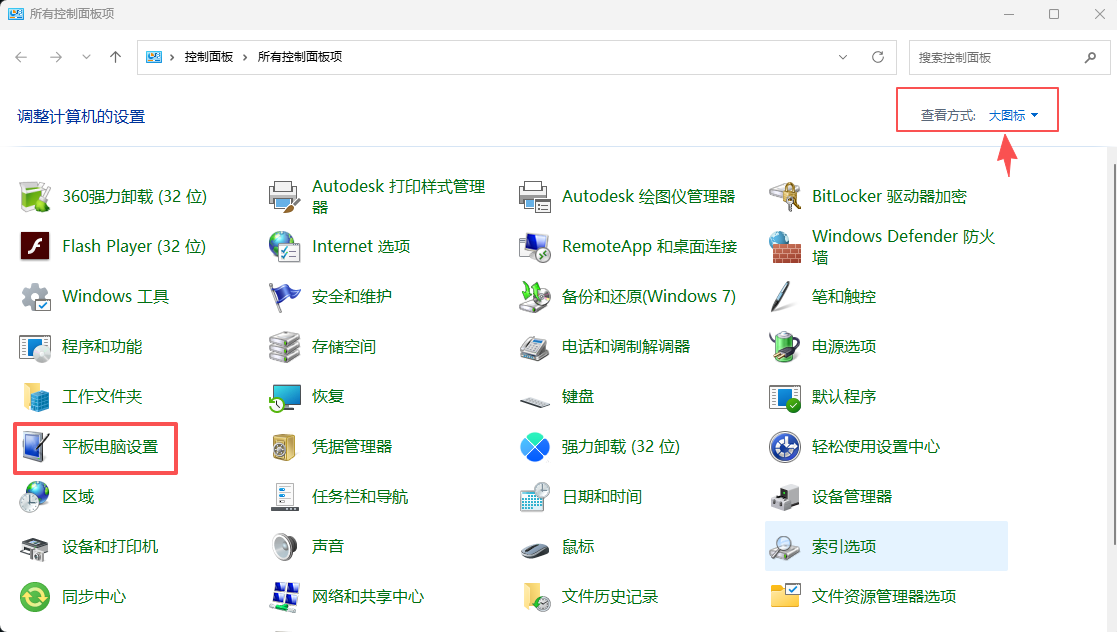This screenshot has height=632, width=1117.
Task: Click the 设备和打印机 icon
Action: click(x=35, y=547)
